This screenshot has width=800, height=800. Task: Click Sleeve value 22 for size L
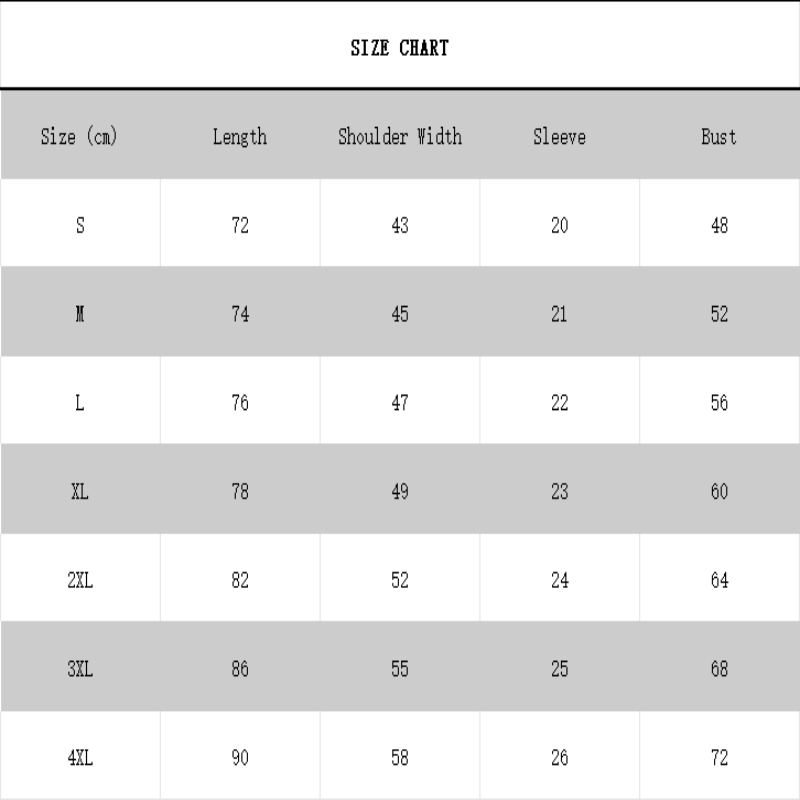coord(560,404)
